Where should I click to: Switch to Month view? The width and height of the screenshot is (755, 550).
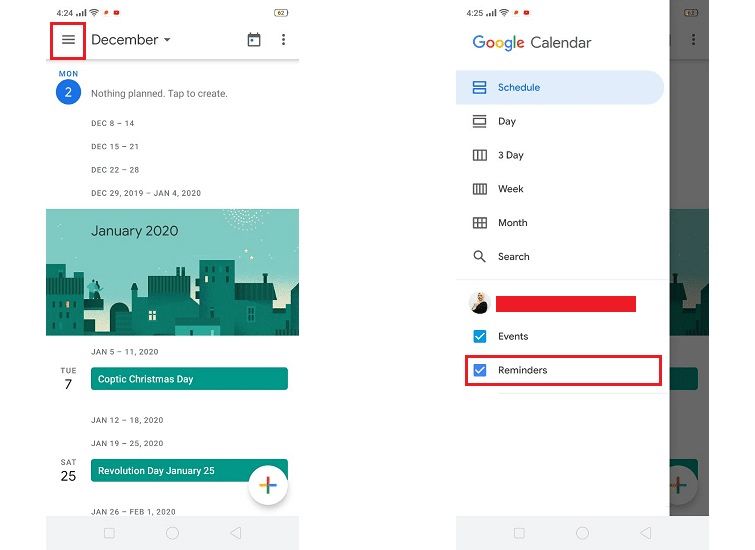click(560, 223)
